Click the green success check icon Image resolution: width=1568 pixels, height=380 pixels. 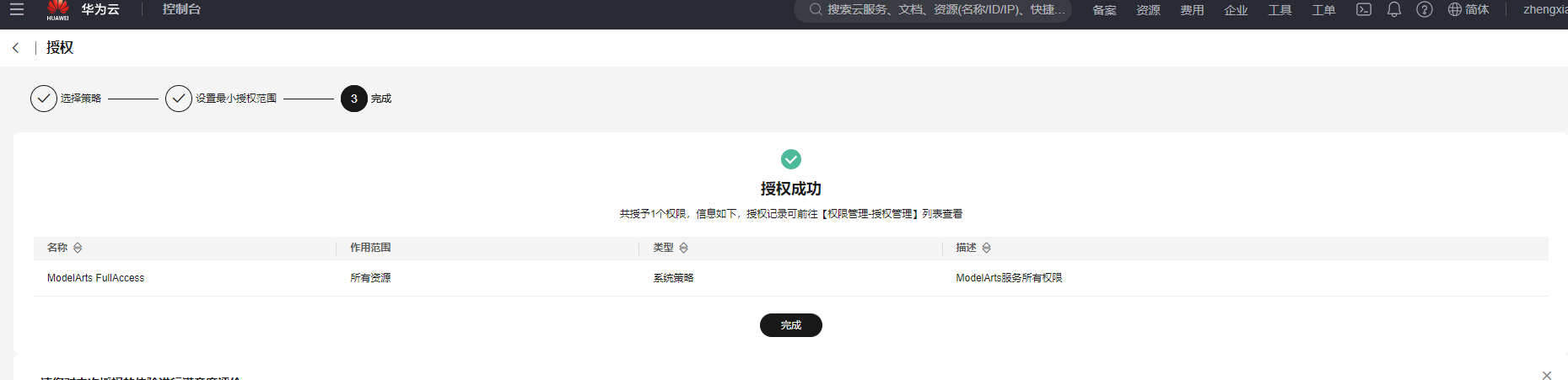tap(791, 159)
